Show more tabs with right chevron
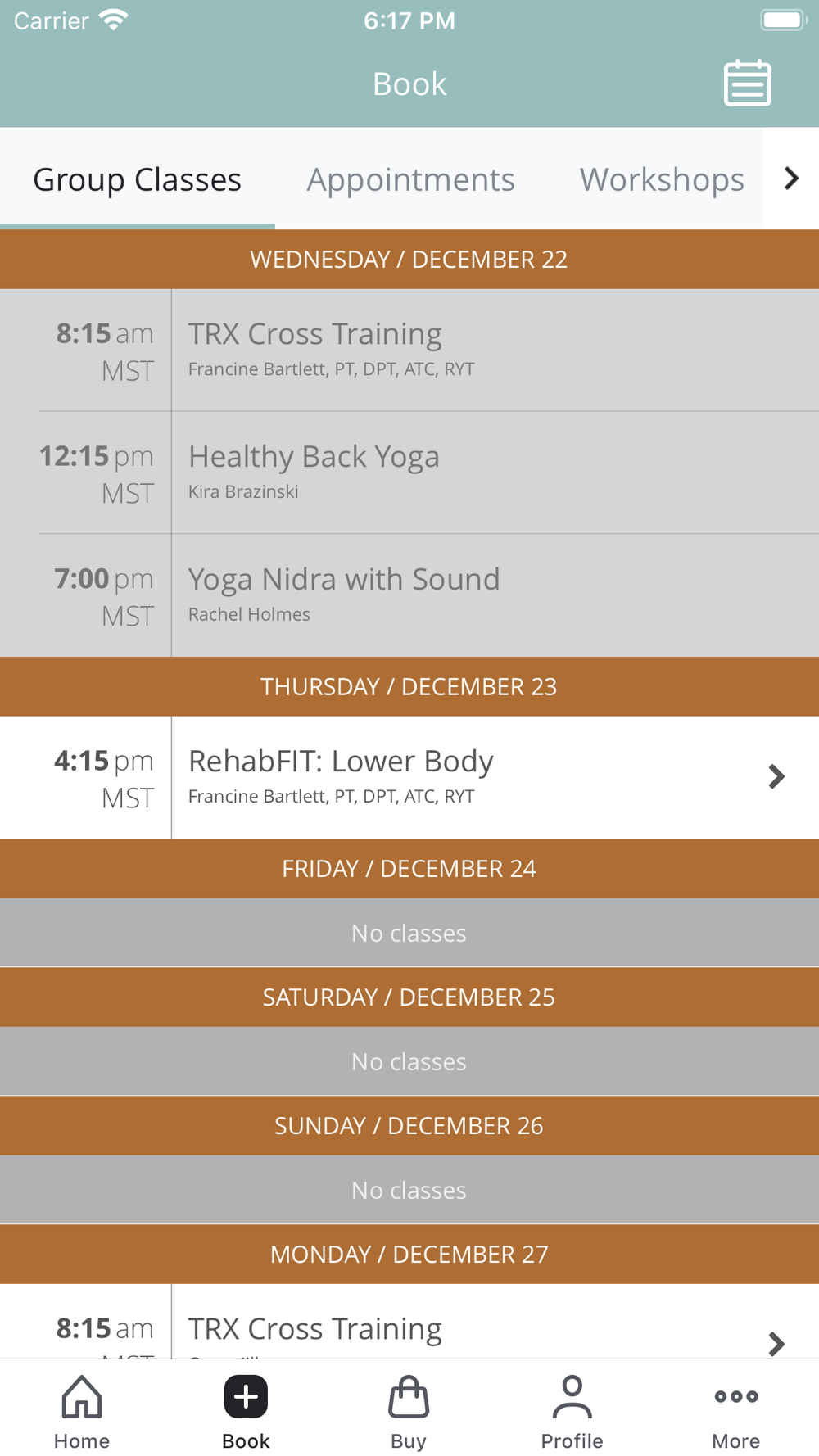 tap(791, 178)
